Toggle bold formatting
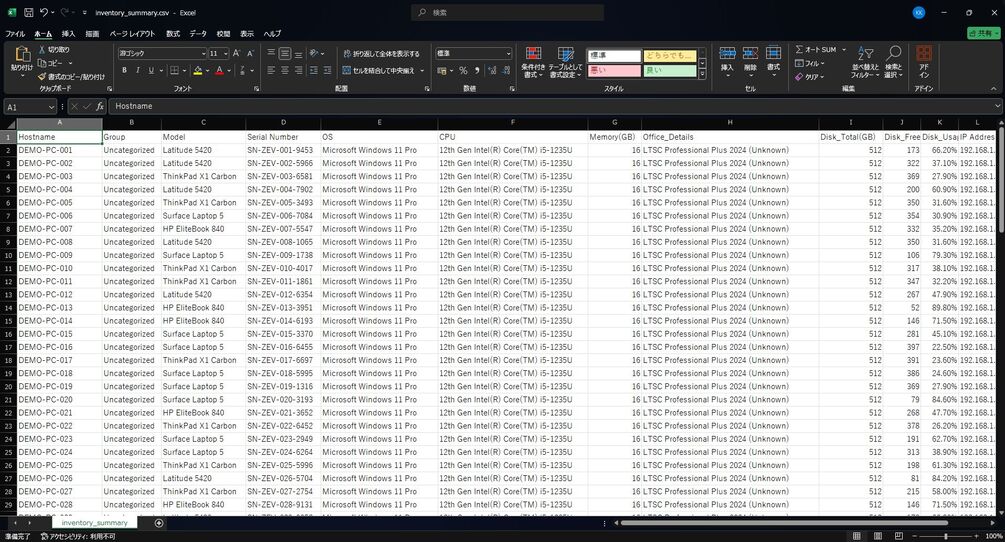This screenshot has width=1005, height=542. [124, 70]
